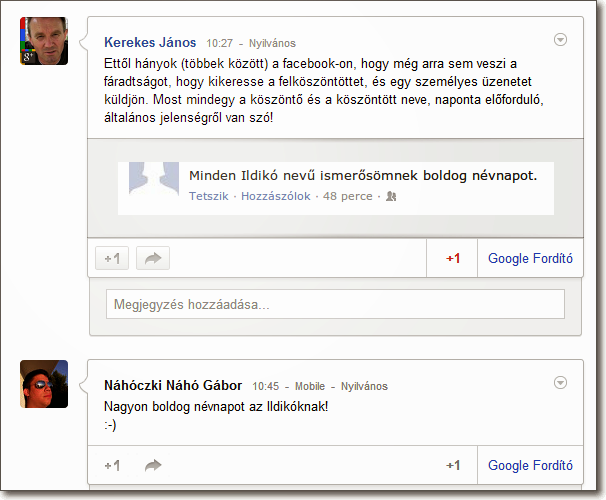Click the 10:27 timestamp on first post
606x500 pixels.
pyautogui.click(x=219, y=44)
